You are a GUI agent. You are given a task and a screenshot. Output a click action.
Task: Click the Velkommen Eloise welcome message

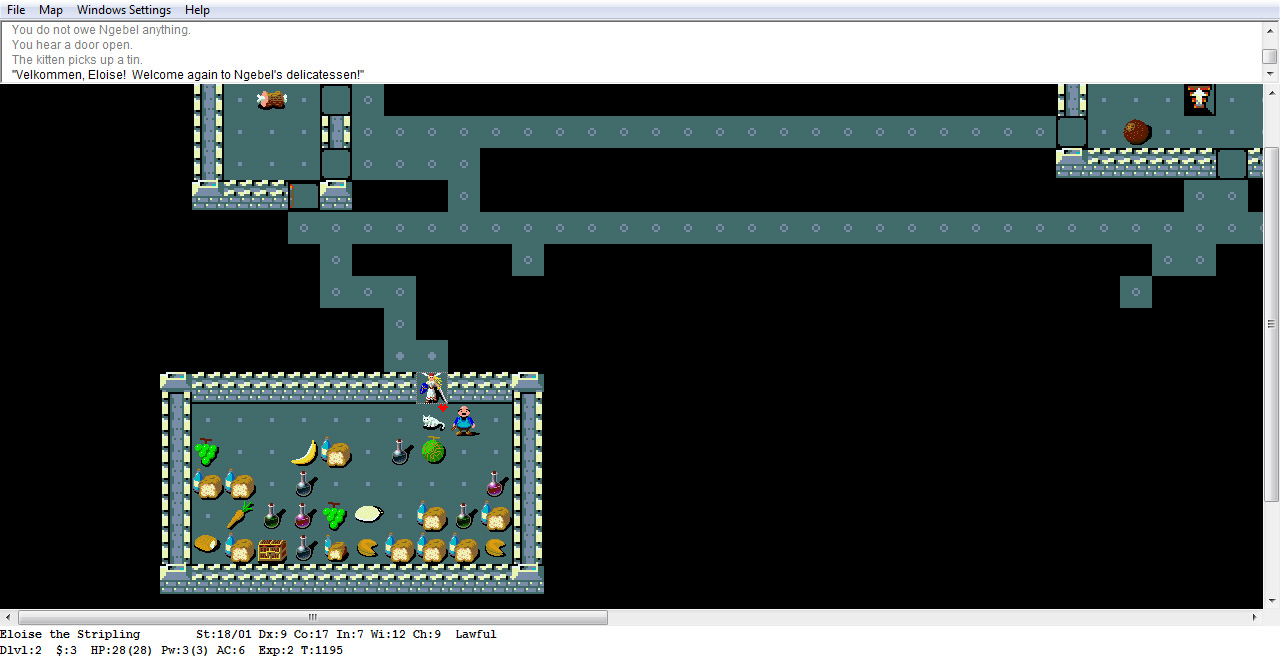[188, 75]
